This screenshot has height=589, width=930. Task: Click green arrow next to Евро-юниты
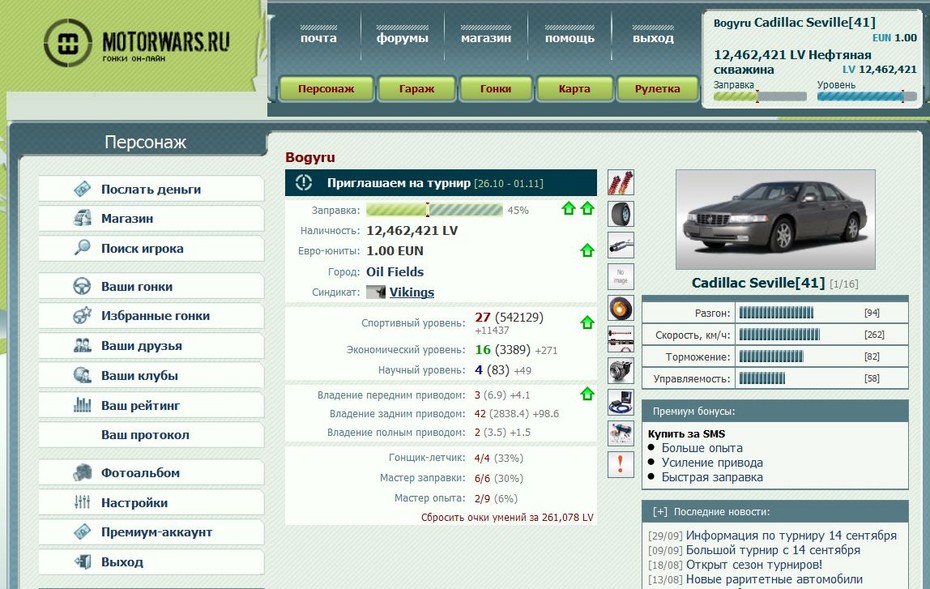[x=587, y=250]
